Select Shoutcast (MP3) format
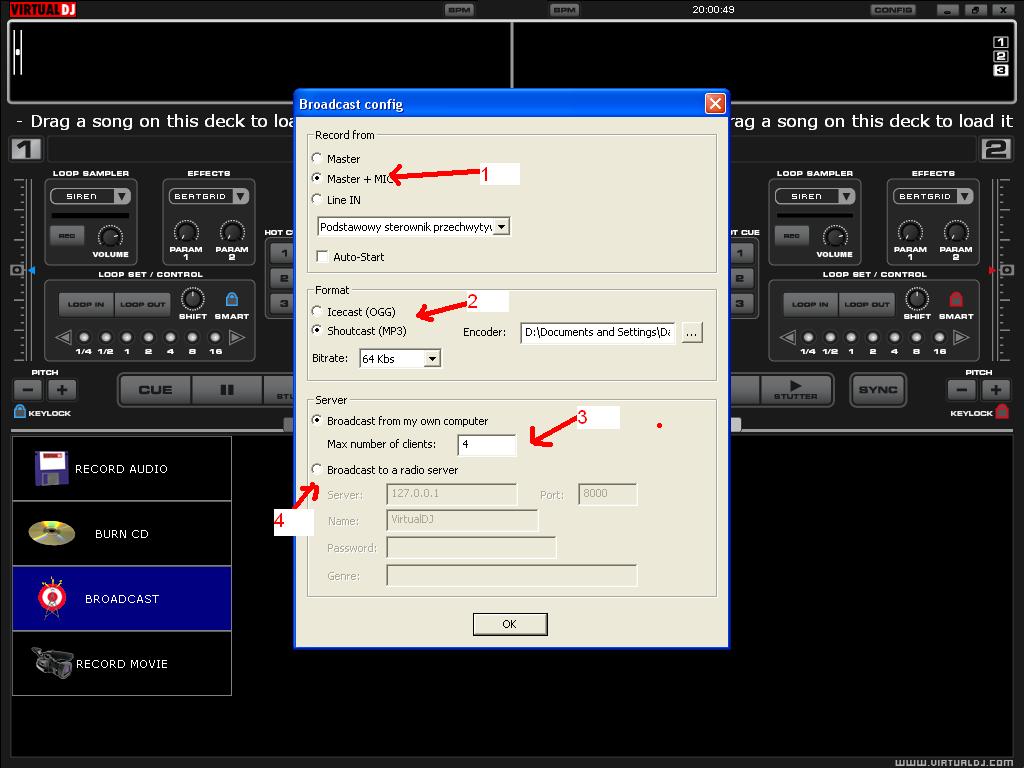 pyautogui.click(x=317, y=330)
